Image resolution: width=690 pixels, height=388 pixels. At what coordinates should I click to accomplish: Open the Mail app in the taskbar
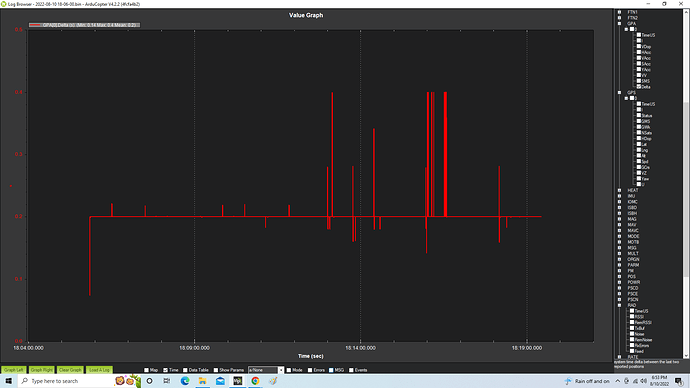coord(220,381)
